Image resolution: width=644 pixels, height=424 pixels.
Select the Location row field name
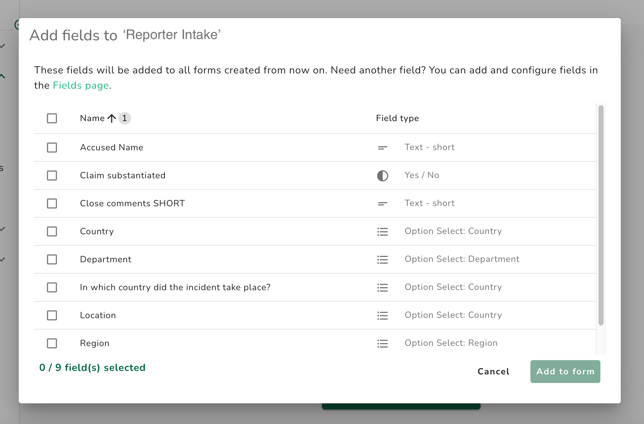pyautogui.click(x=98, y=316)
